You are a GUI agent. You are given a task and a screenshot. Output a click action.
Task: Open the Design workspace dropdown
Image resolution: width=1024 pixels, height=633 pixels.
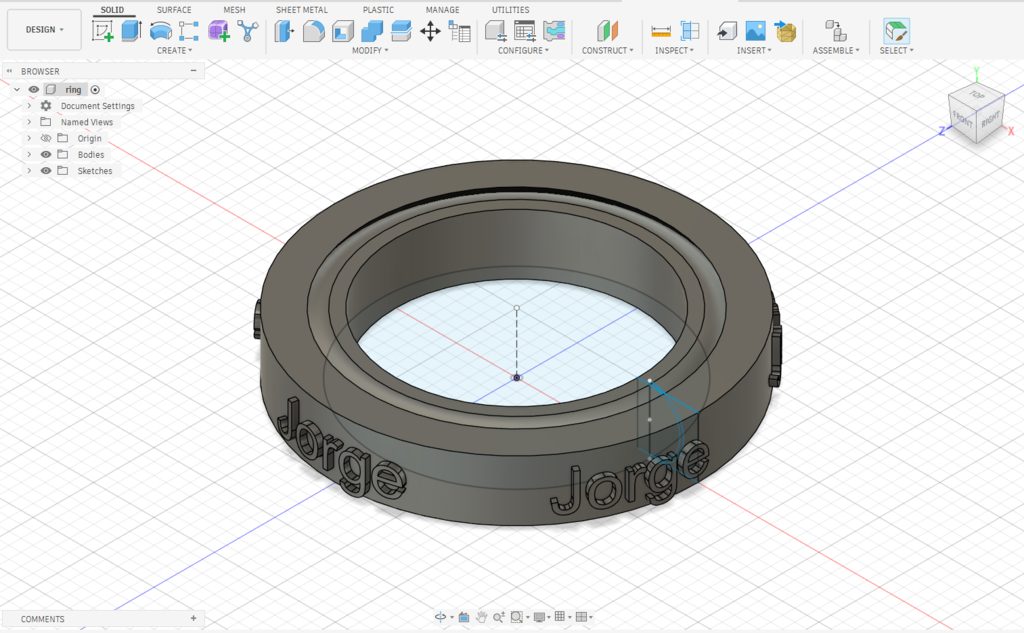click(44, 29)
